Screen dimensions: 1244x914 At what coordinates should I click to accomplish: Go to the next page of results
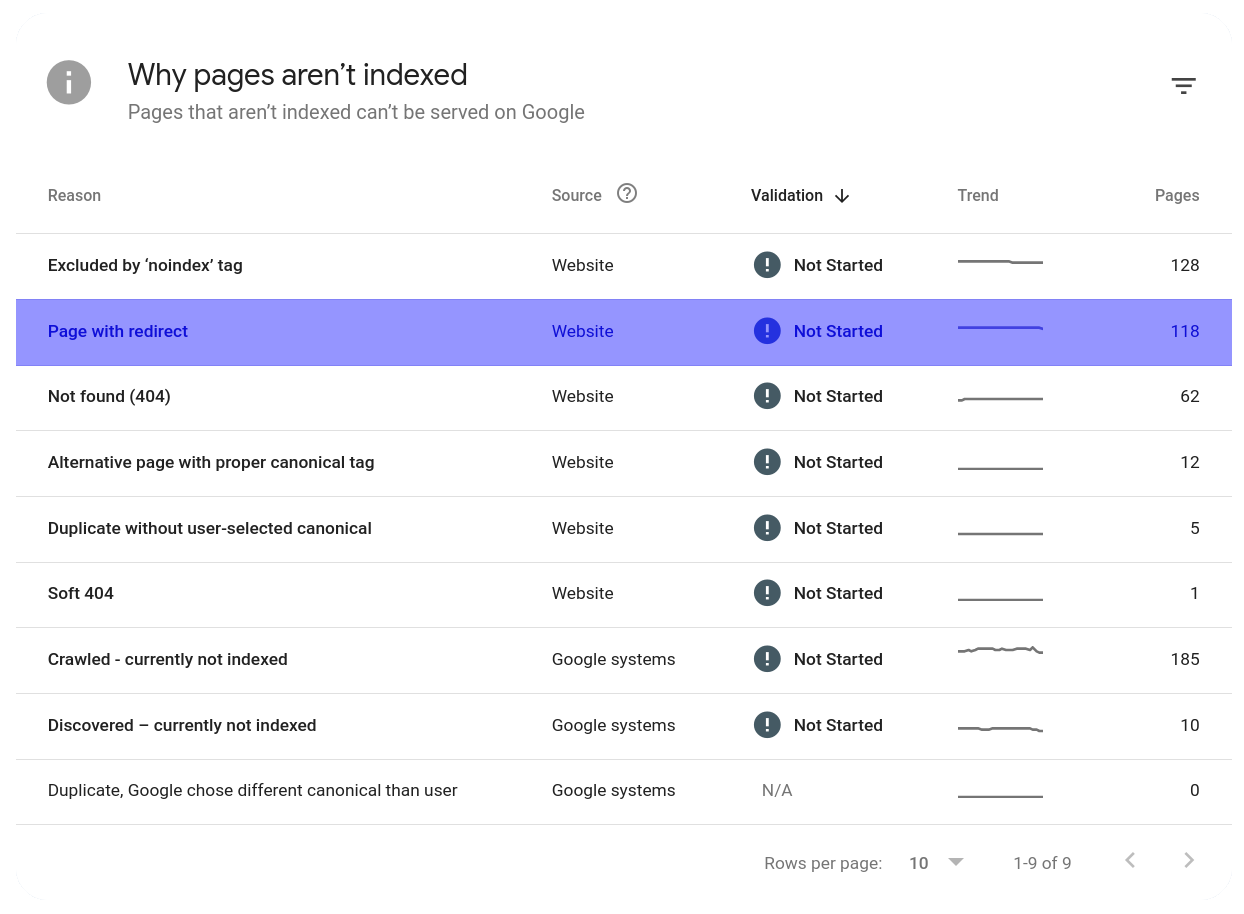pos(1189,861)
